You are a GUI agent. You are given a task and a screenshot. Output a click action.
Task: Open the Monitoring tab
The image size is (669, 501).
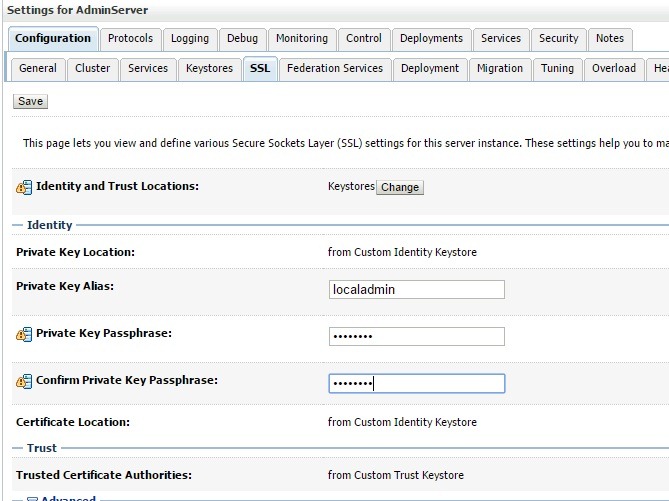[301, 39]
